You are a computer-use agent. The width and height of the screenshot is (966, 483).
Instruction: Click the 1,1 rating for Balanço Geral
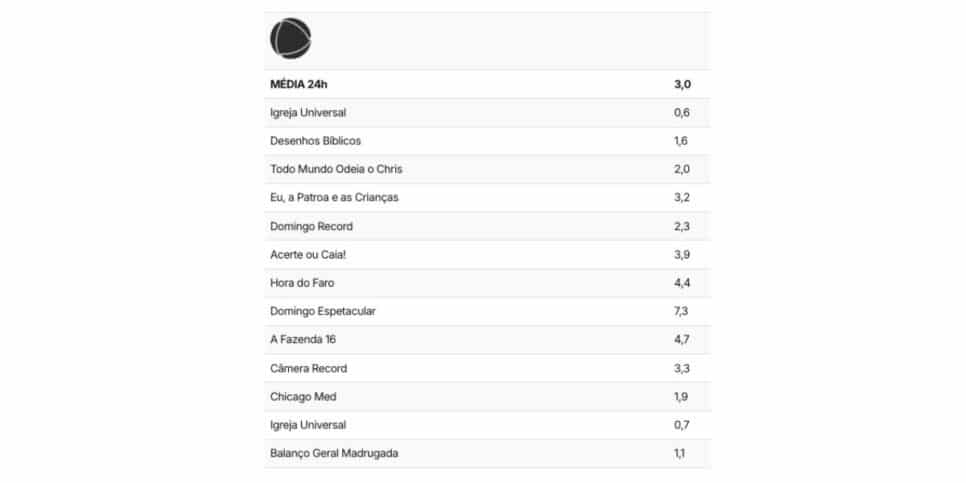[x=680, y=453]
